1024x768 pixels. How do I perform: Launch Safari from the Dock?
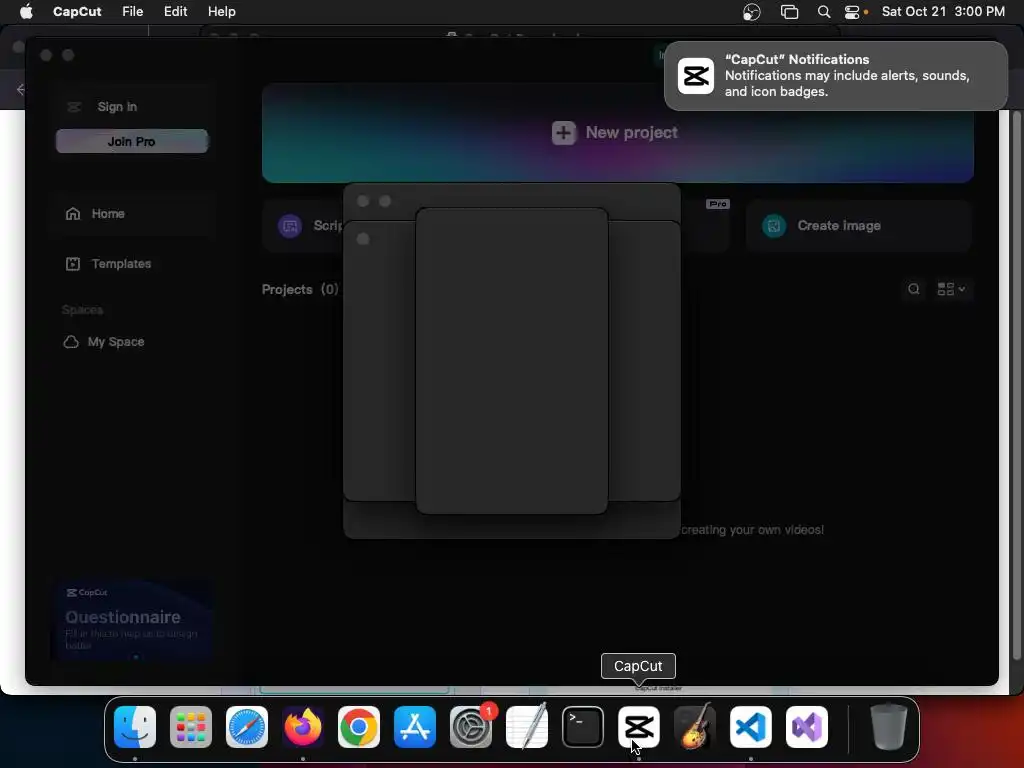coord(247,727)
